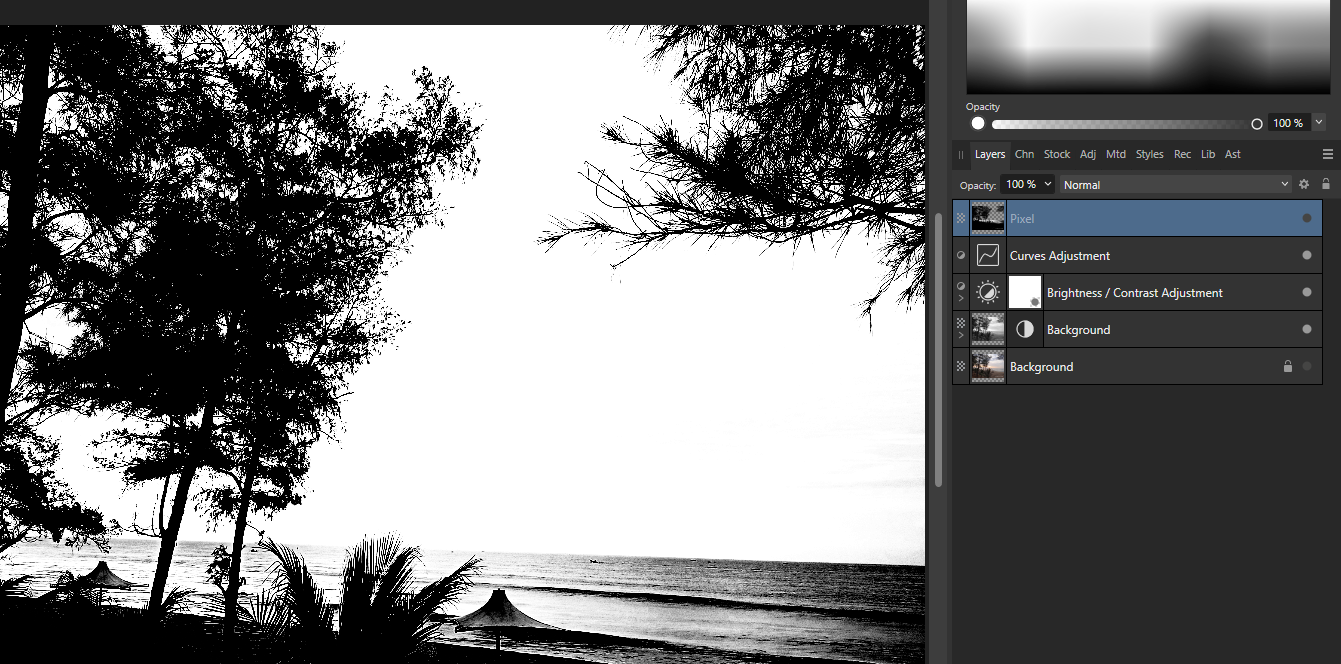Click the white mask thumbnail on Brightness / Contrast layer

1025,292
